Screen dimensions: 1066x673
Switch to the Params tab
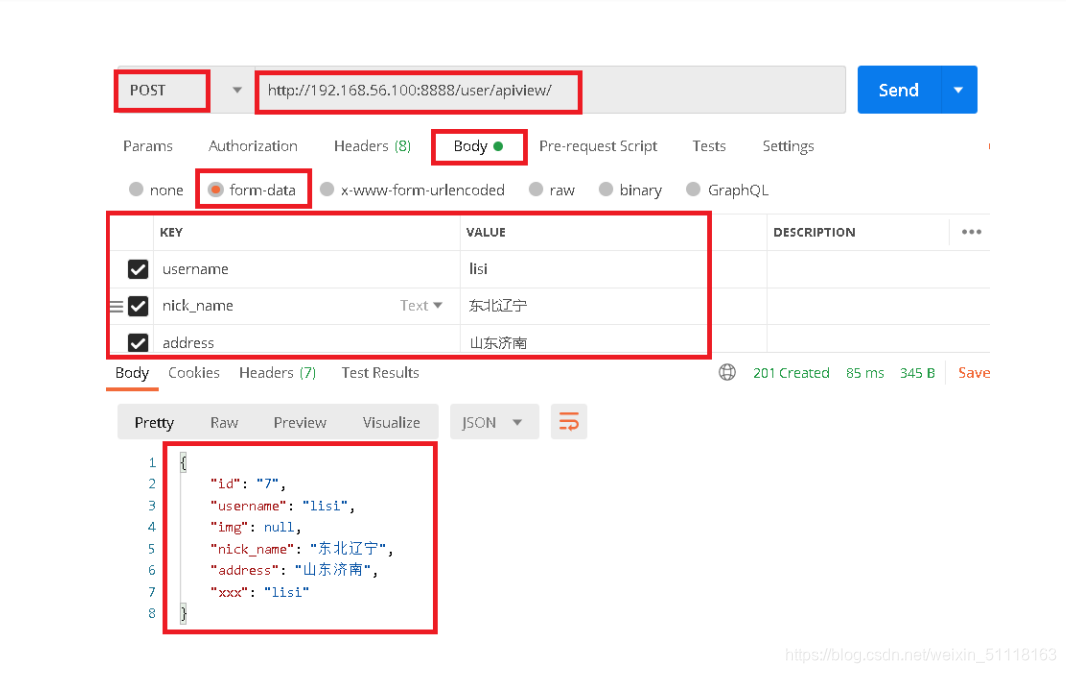[148, 146]
